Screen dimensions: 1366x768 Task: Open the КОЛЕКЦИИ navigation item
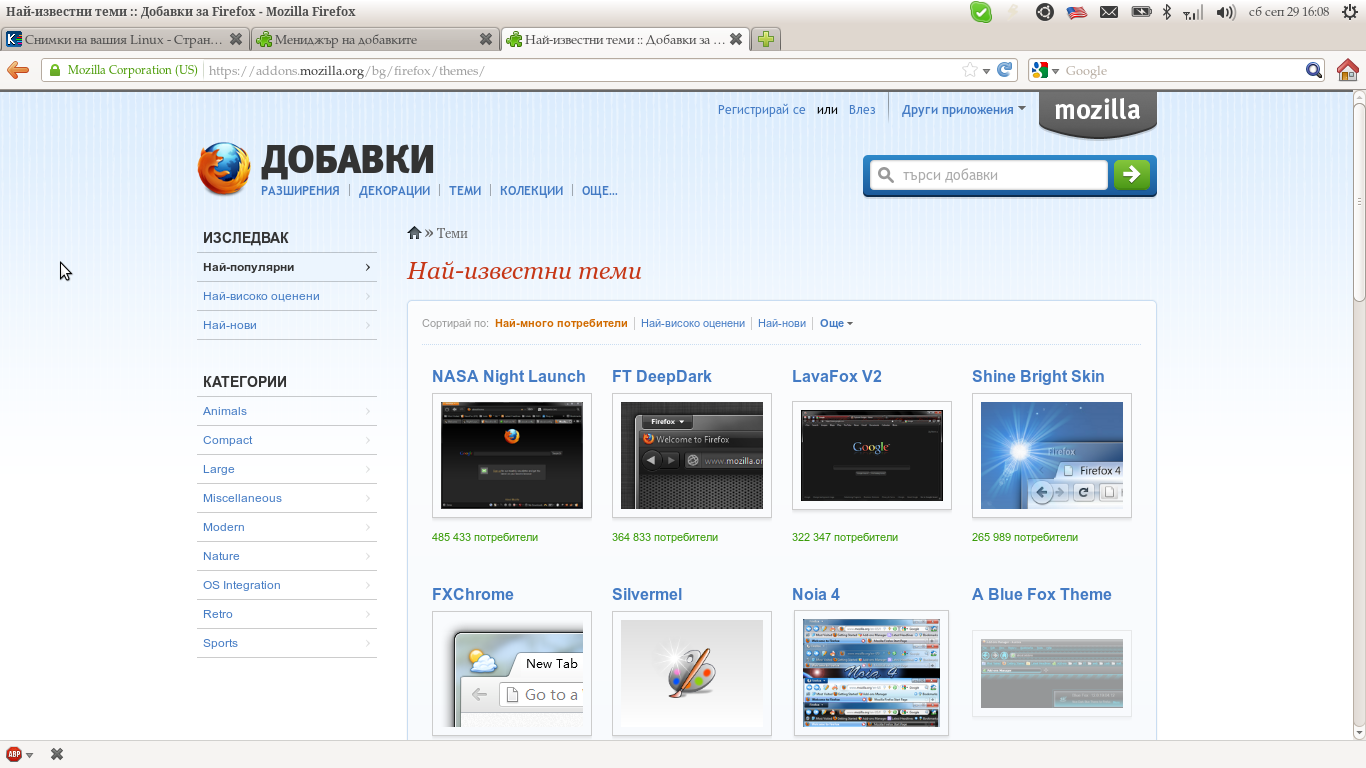(x=531, y=190)
